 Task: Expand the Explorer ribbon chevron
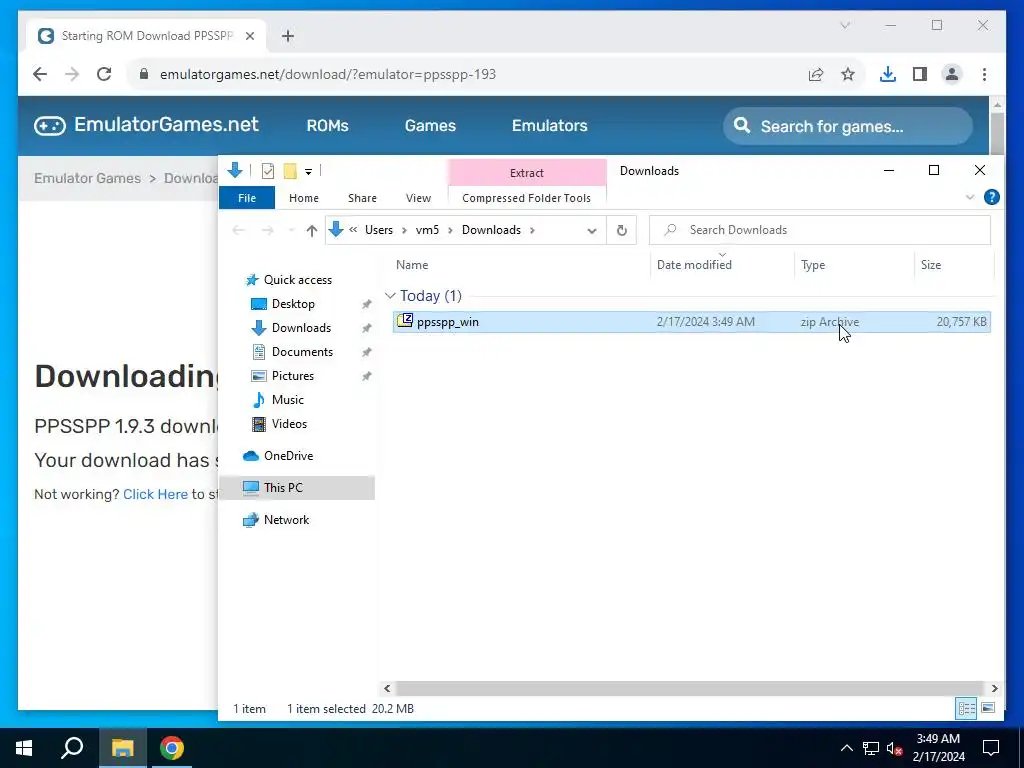(970, 197)
